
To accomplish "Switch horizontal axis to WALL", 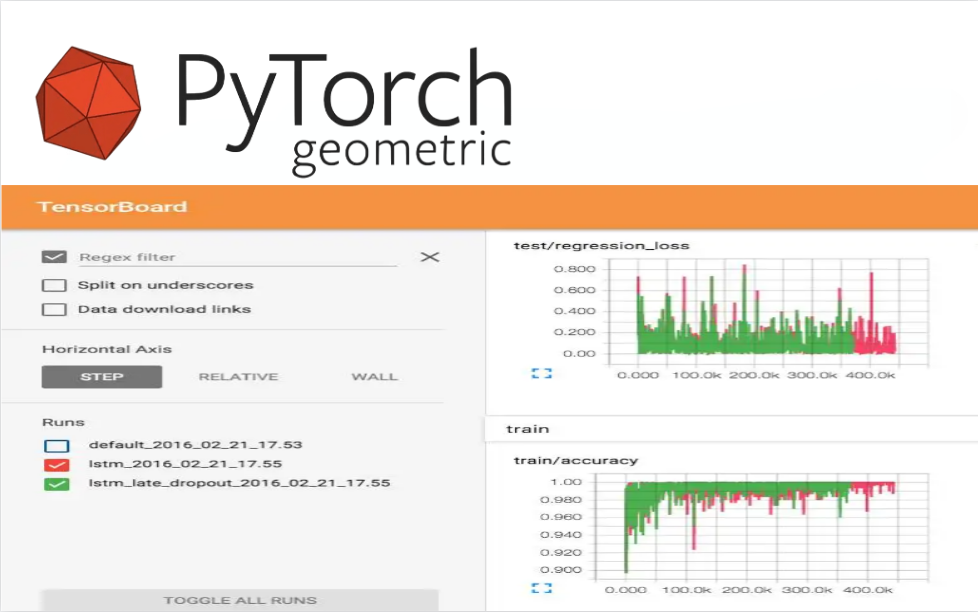I will [374, 377].
